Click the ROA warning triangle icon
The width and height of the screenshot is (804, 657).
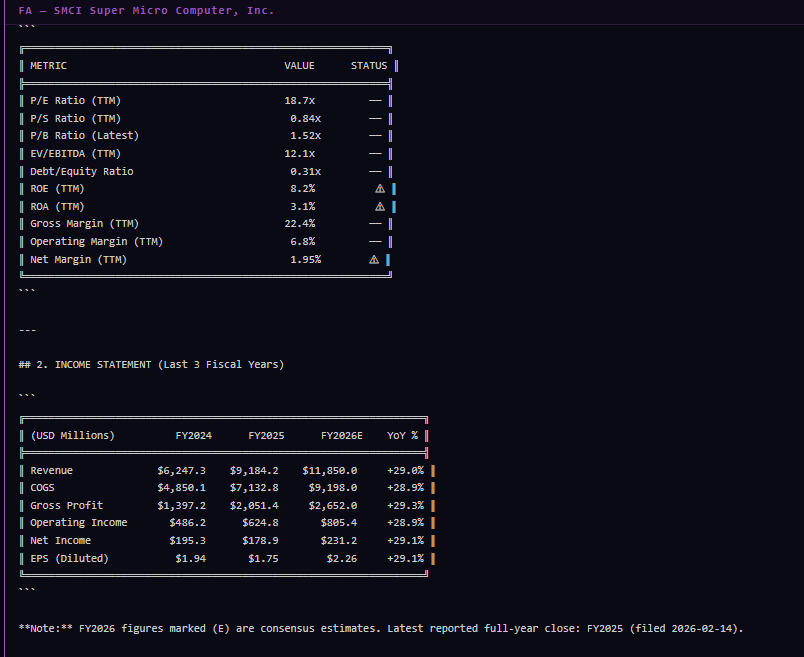click(x=380, y=207)
